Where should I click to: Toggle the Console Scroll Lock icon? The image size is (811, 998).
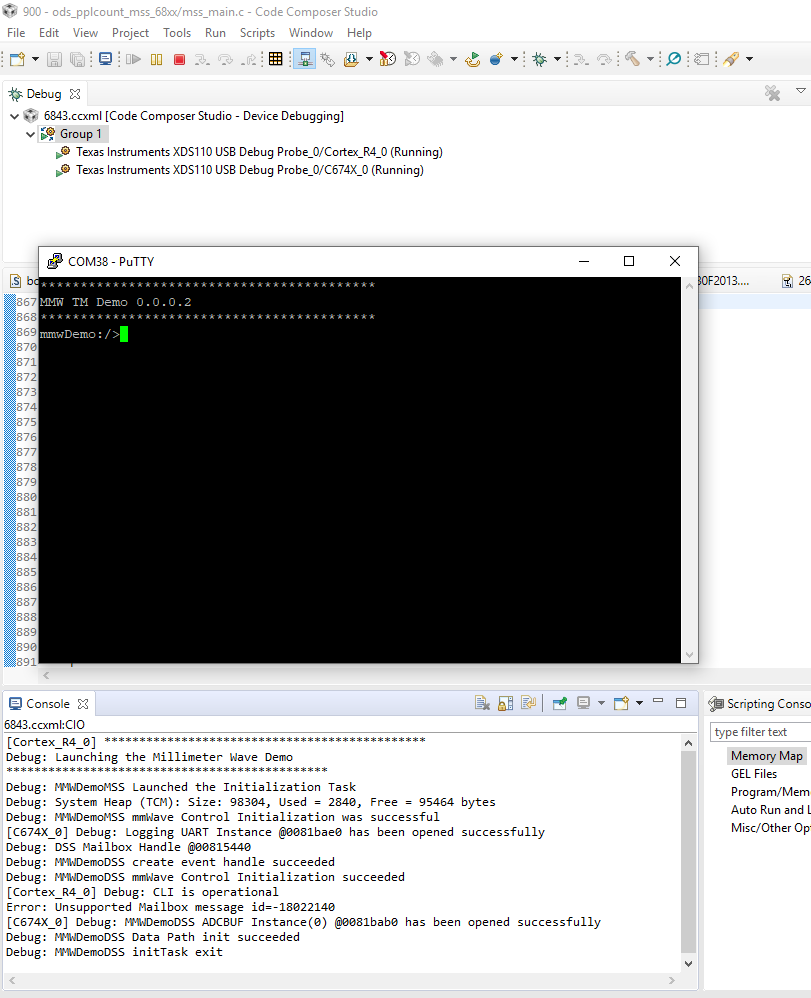505,703
